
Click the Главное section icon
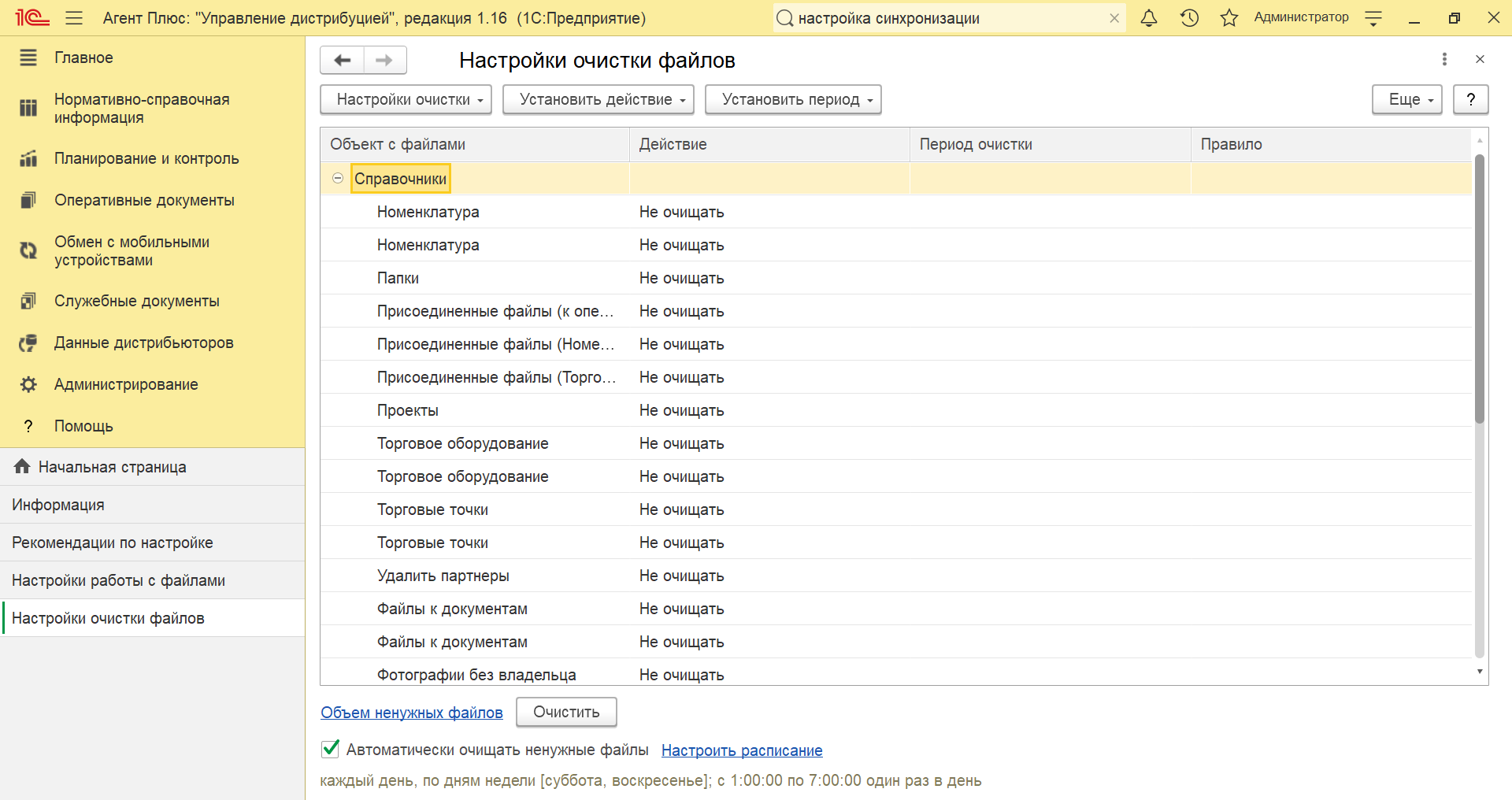coord(28,57)
